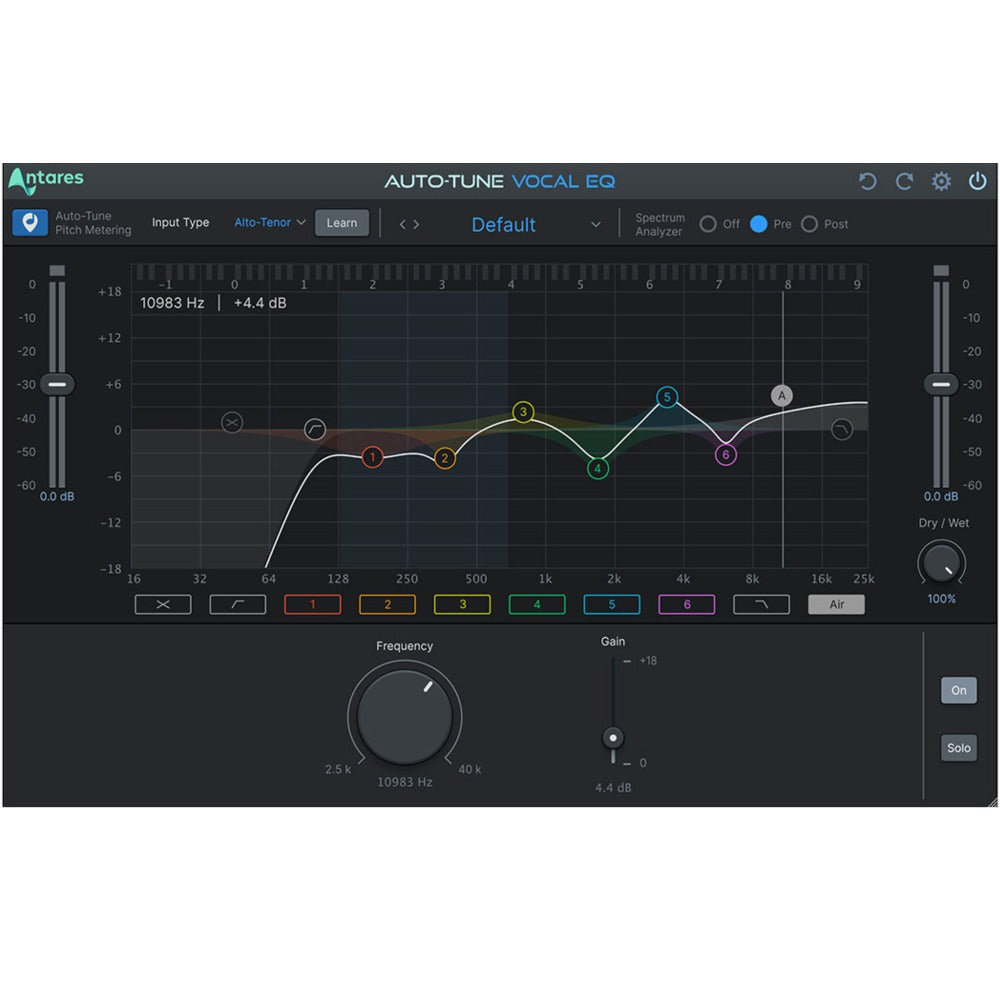
Task: Open the Alto-Tenor input type dropdown
Action: click(x=270, y=223)
